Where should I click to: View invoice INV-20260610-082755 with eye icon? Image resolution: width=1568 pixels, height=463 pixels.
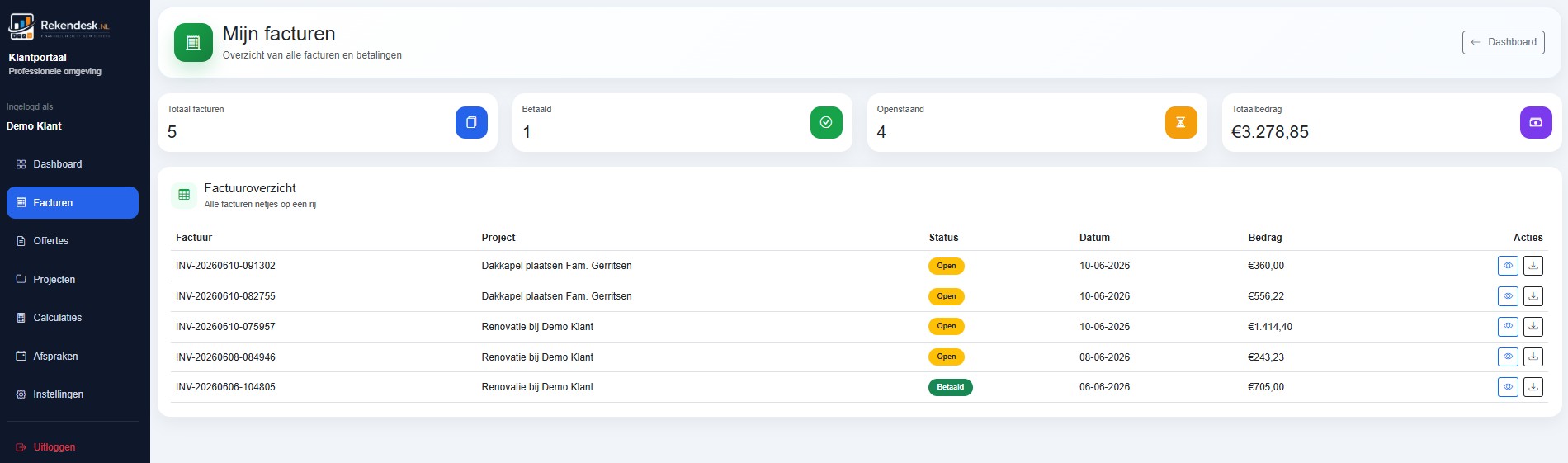click(x=1508, y=296)
